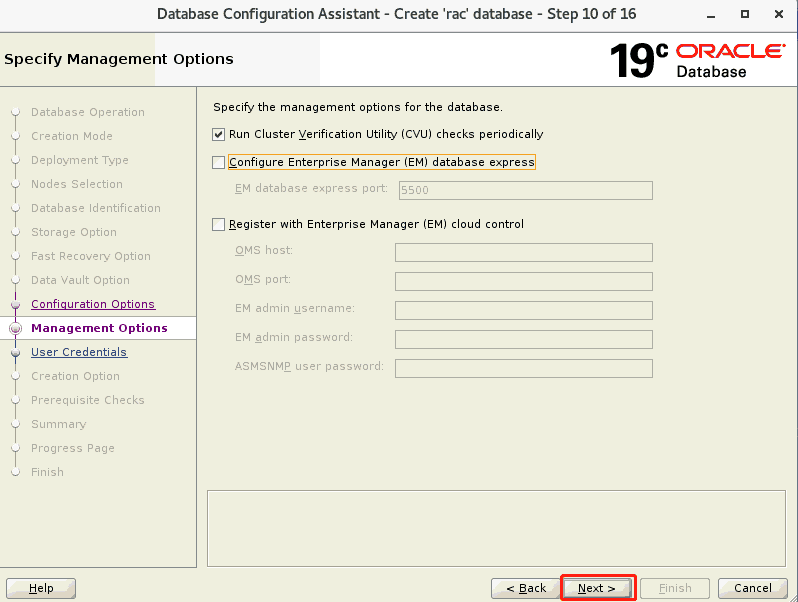Close the Database Configuration Assistant window
Screen dimensions: 798x602
click(x=779, y=14)
